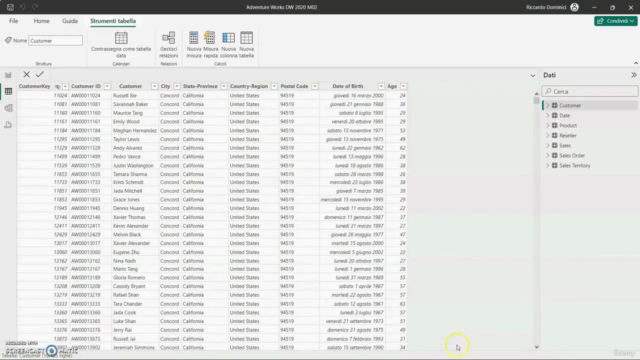Click Contrassegna come tabella data icon
This screenshot has width=640, height=360.
(x=121, y=38)
